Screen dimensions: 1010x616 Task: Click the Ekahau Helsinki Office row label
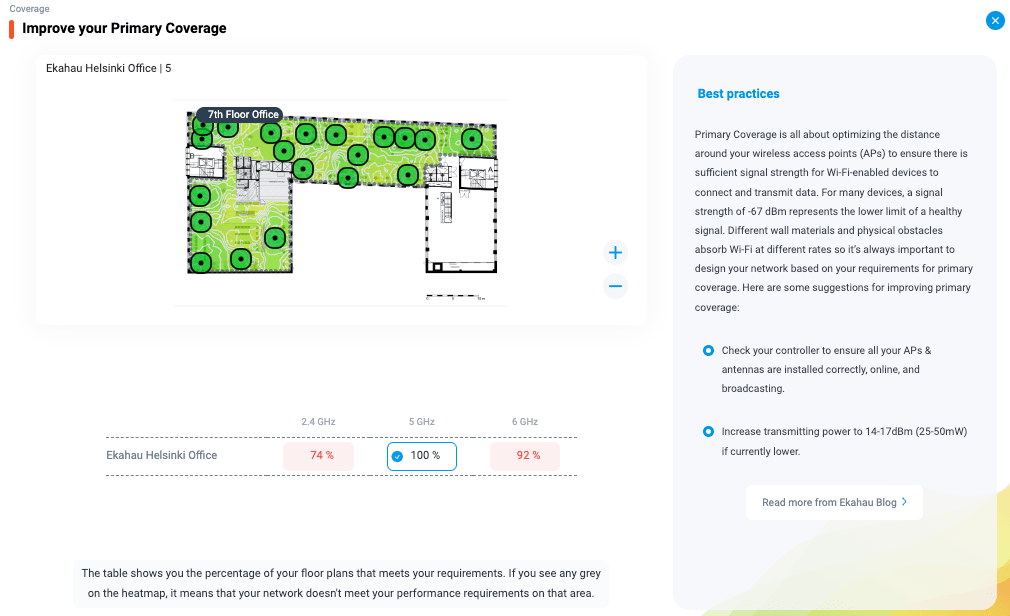tap(162, 456)
